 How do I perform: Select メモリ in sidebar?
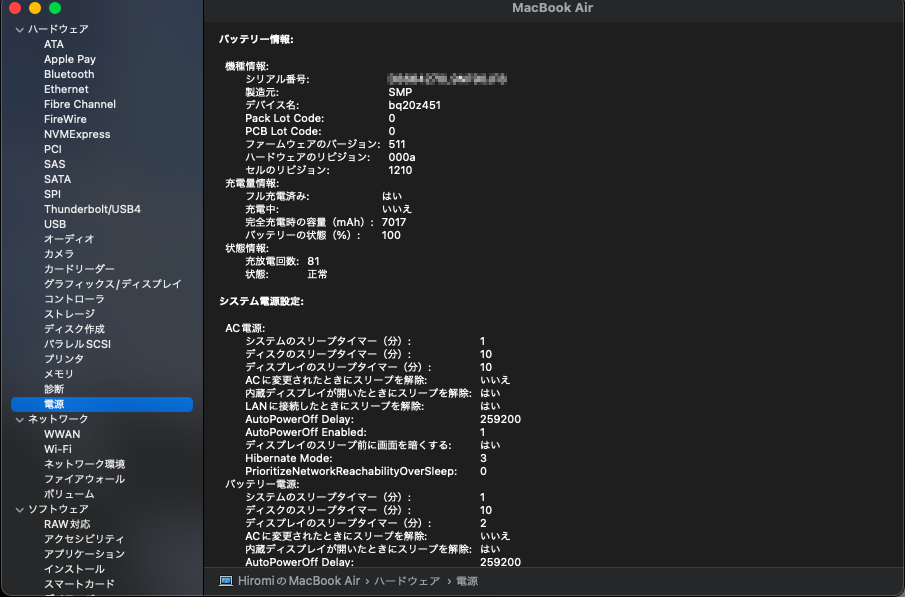click(59, 374)
